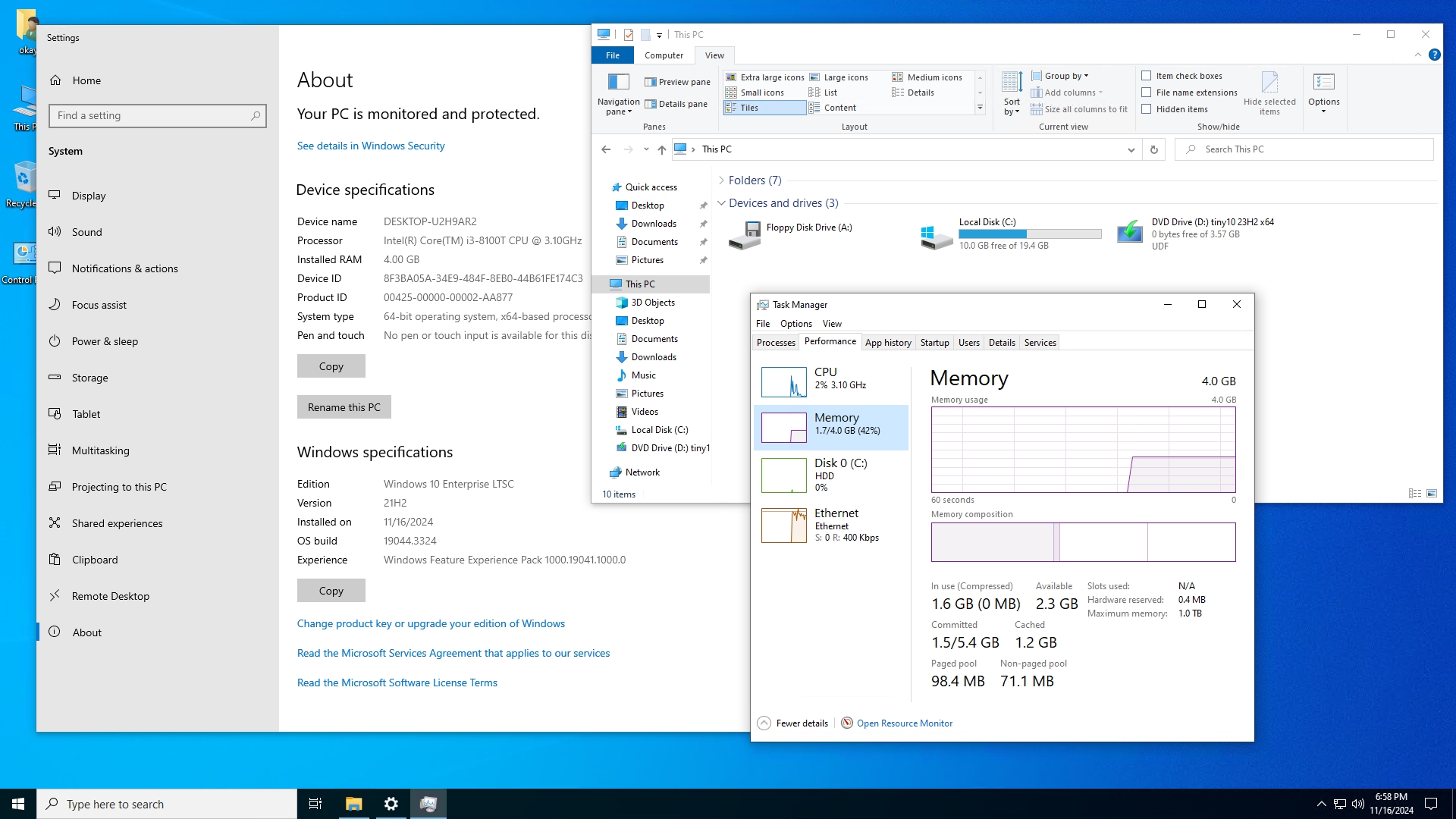Click the refresh icon beside address bar

pos(1153,149)
